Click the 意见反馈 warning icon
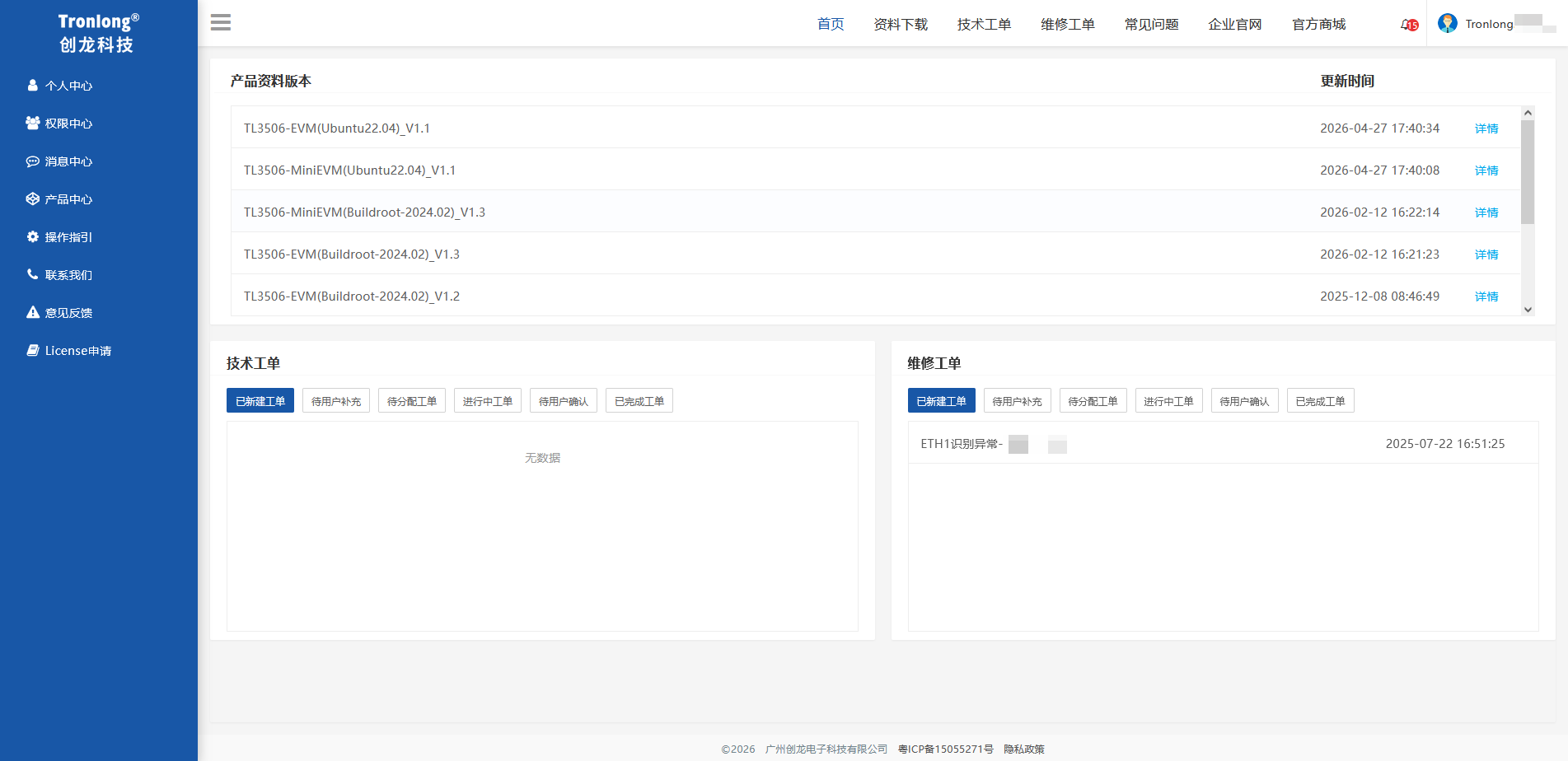1568x761 pixels. click(x=33, y=312)
